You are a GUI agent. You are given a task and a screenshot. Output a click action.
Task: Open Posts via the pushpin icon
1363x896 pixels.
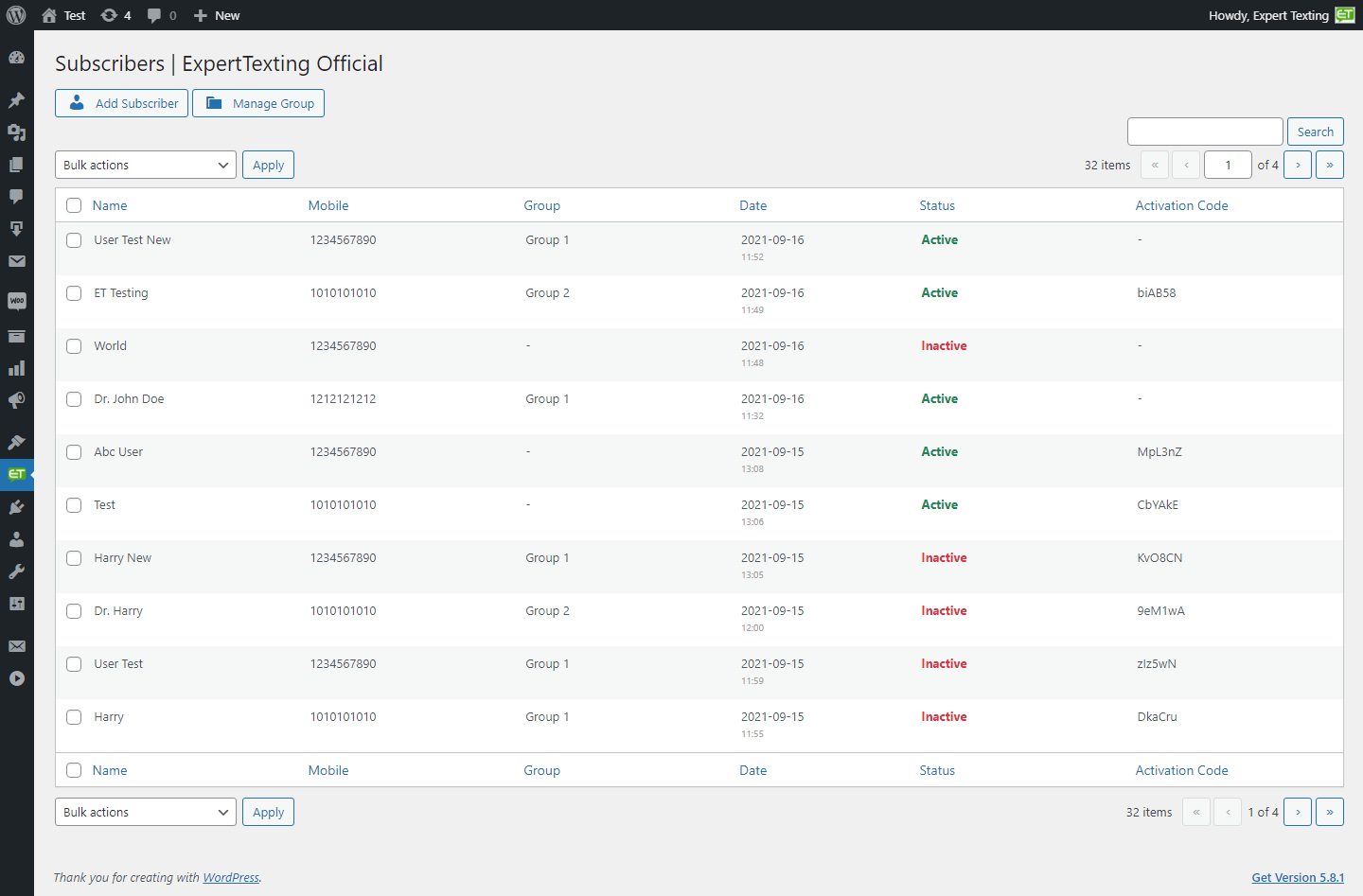pyautogui.click(x=16, y=100)
